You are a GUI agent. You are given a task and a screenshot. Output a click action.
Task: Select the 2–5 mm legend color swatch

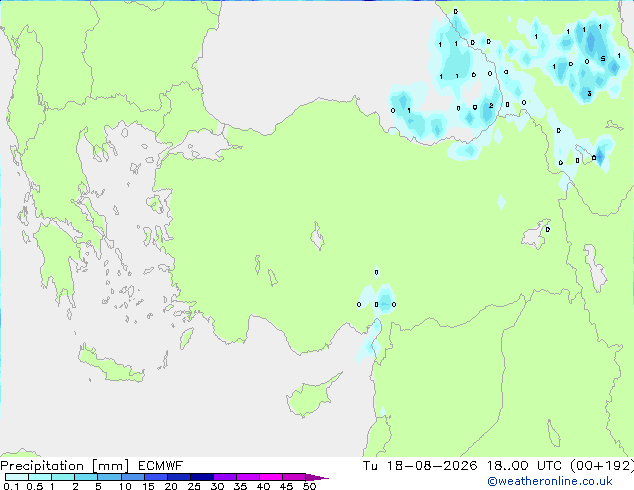(x=86, y=477)
